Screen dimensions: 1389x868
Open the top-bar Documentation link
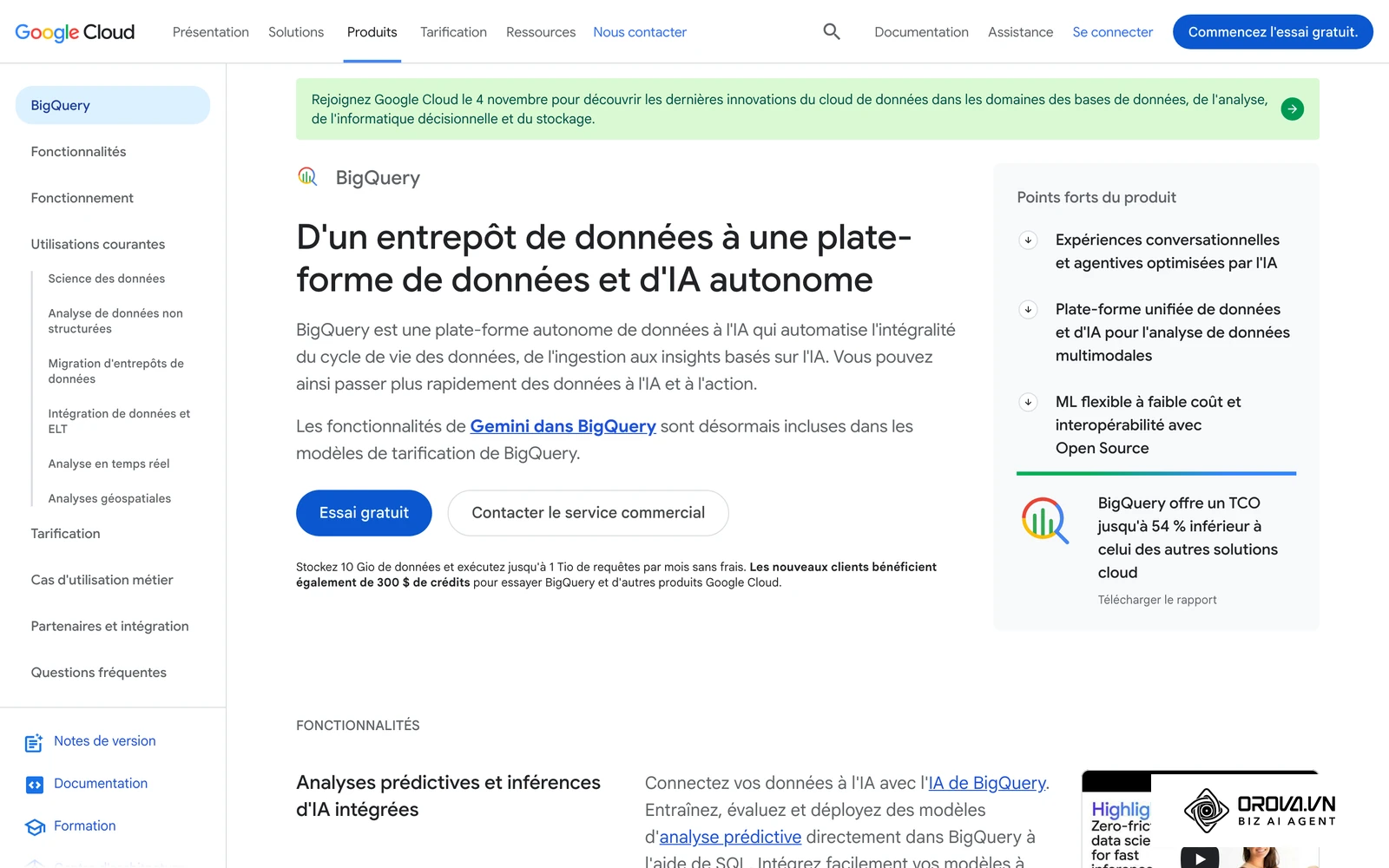pos(921,32)
